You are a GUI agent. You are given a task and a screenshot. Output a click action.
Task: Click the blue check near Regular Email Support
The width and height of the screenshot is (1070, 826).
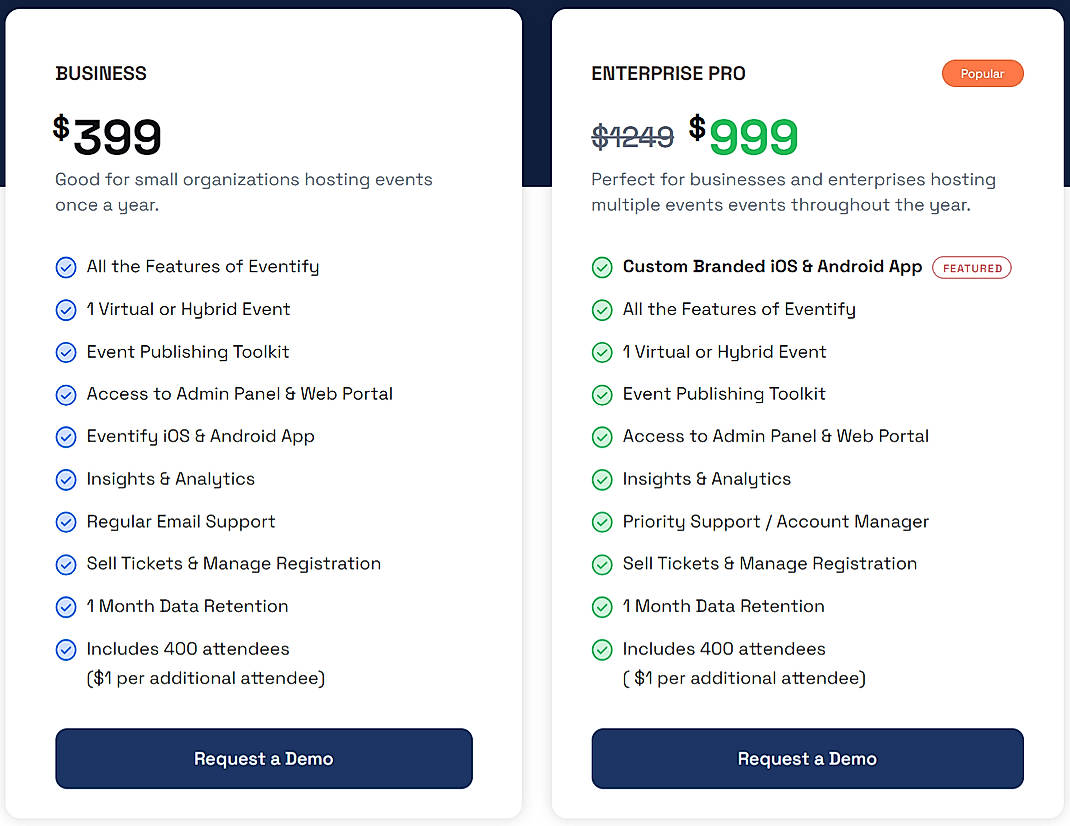pos(66,521)
